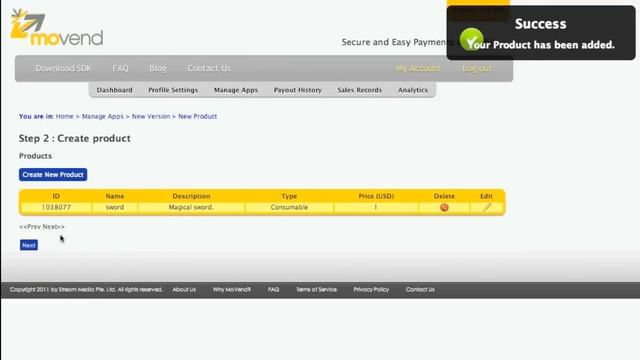Image resolution: width=640 pixels, height=360 pixels.
Task: Click the Step 2 : Create product heading
Action: pos(75,138)
